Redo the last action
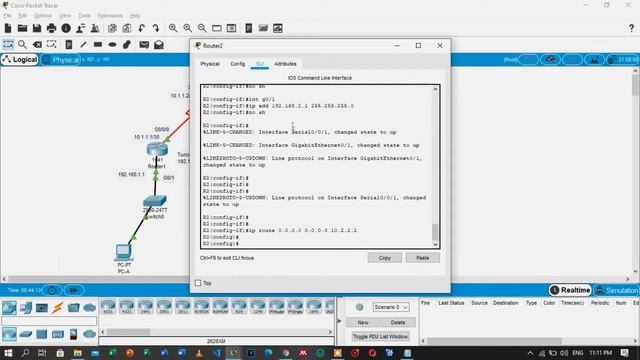The height and width of the screenshot is (360, 640). point(156,28)
